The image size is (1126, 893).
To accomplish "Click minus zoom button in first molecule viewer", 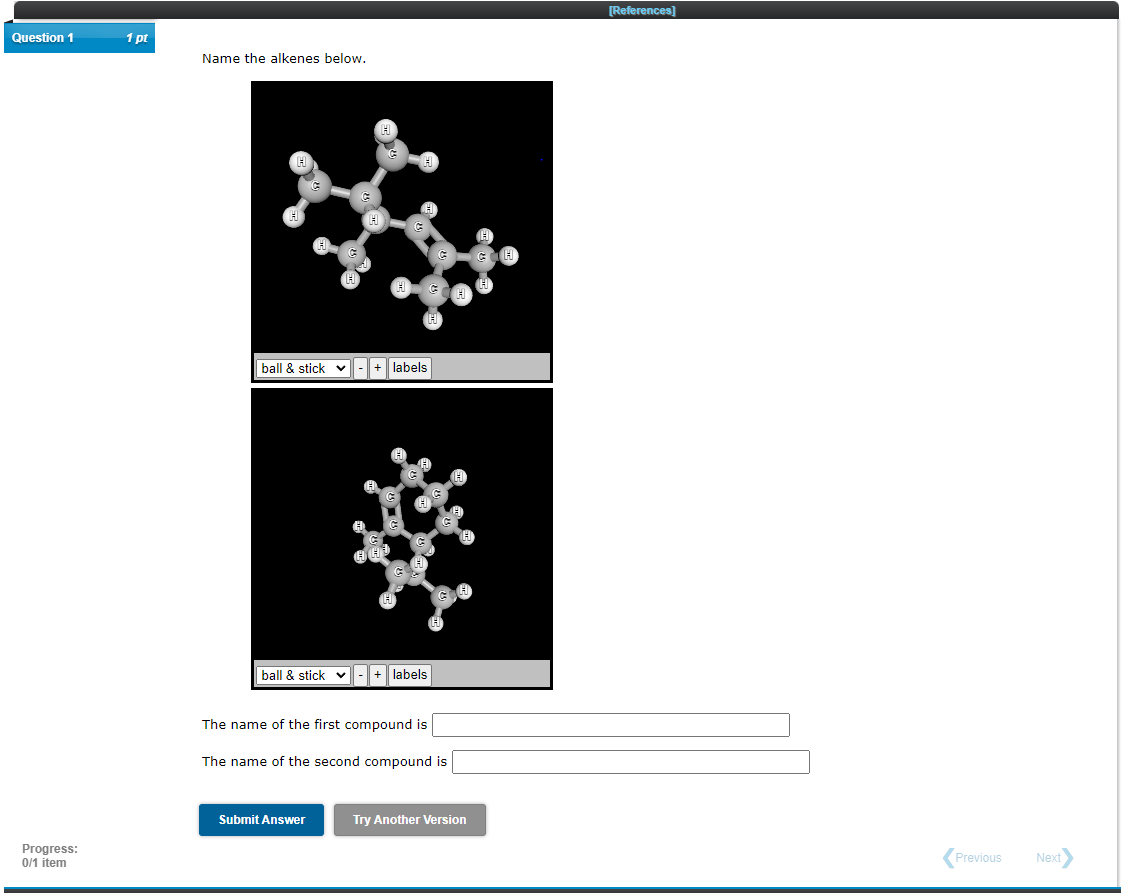I will [360, 368].
